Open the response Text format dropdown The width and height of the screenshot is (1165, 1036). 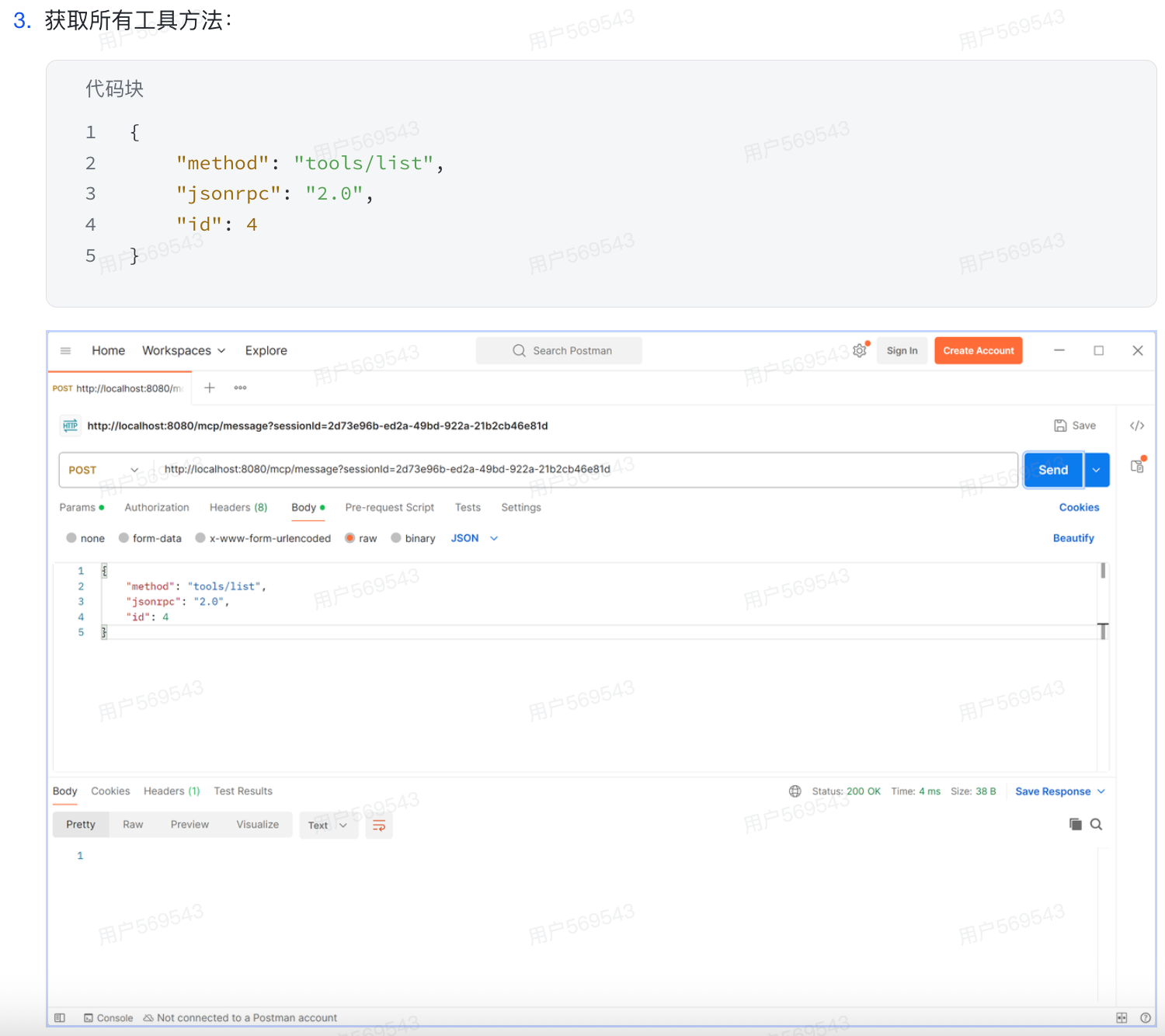329,826
